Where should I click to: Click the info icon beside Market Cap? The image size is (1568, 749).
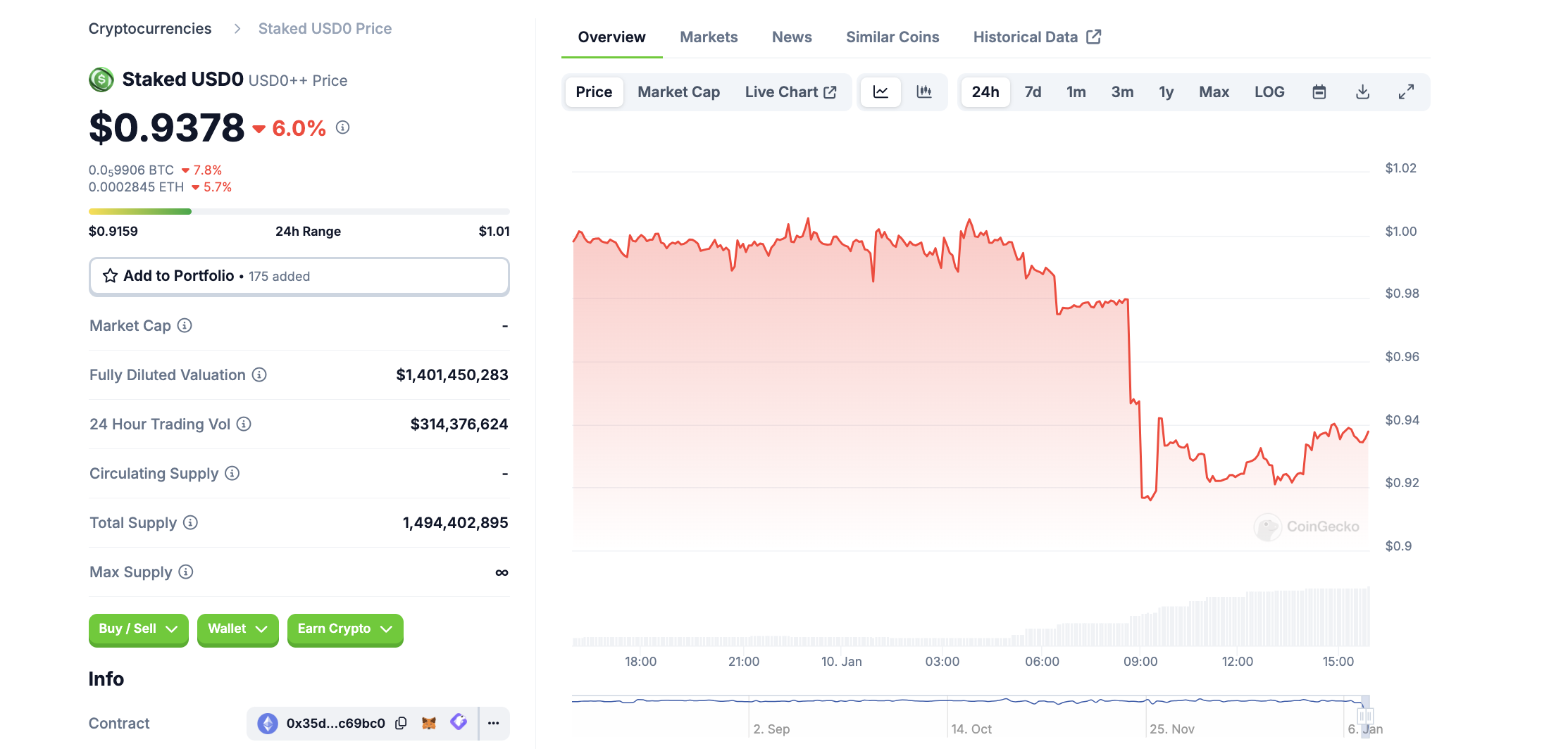tap(185, 325)
